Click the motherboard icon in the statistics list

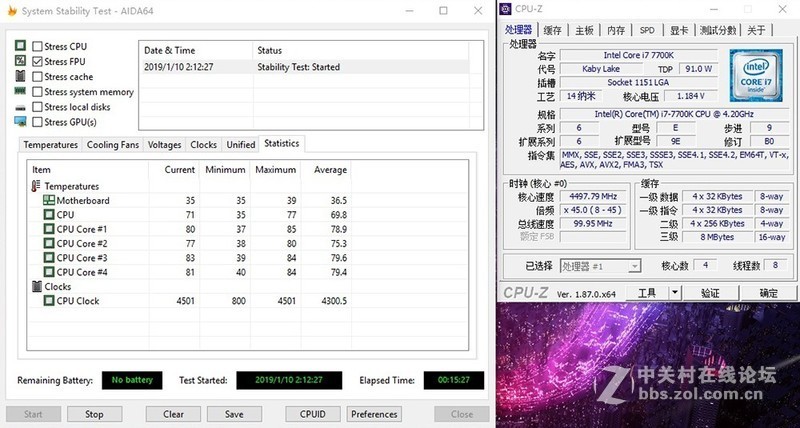pyautogui.click(x=48, y=200)
